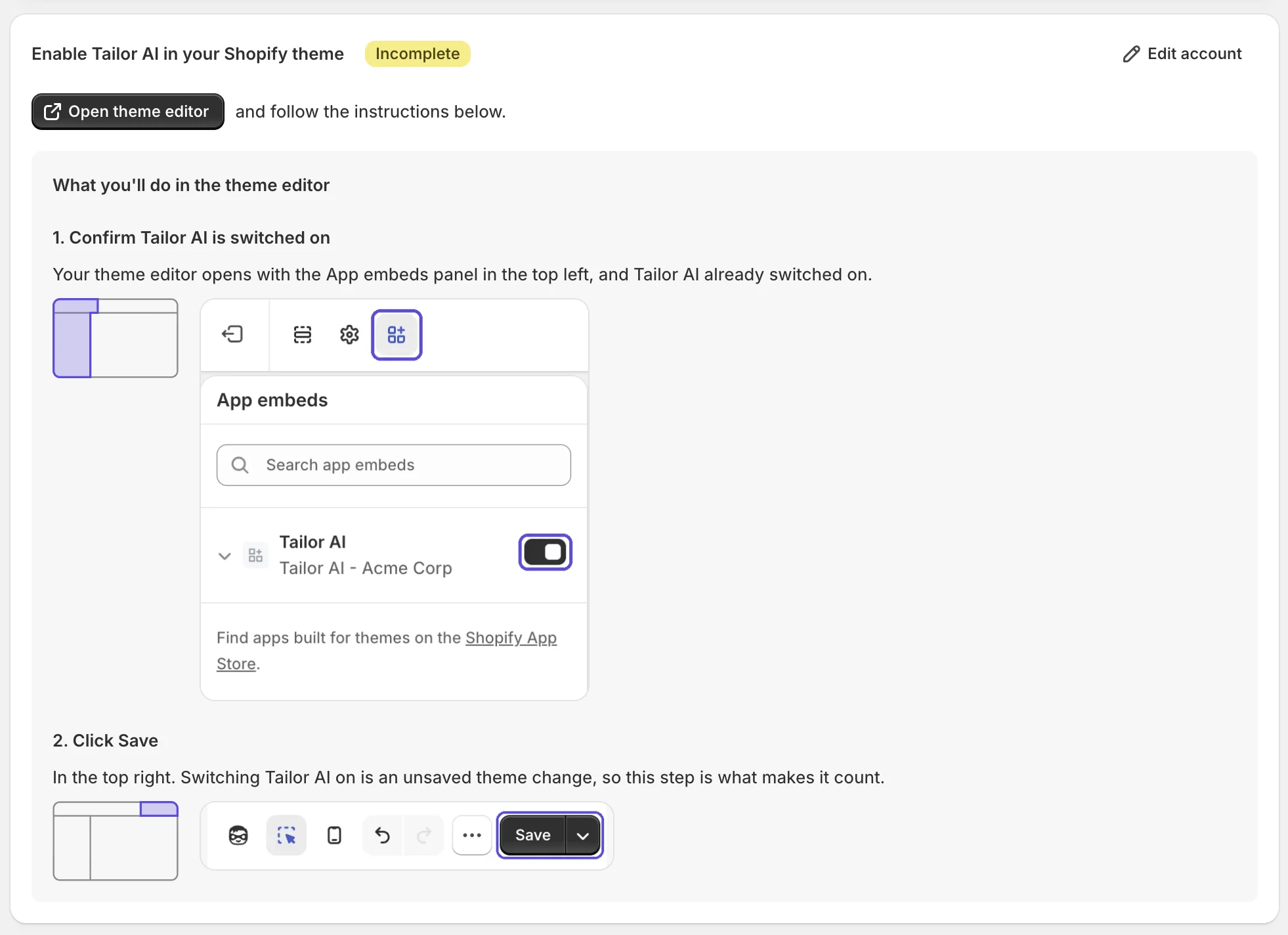Click the top-left layout diagram thumbnail
The image size is (1288, 935).
point(116,338)
